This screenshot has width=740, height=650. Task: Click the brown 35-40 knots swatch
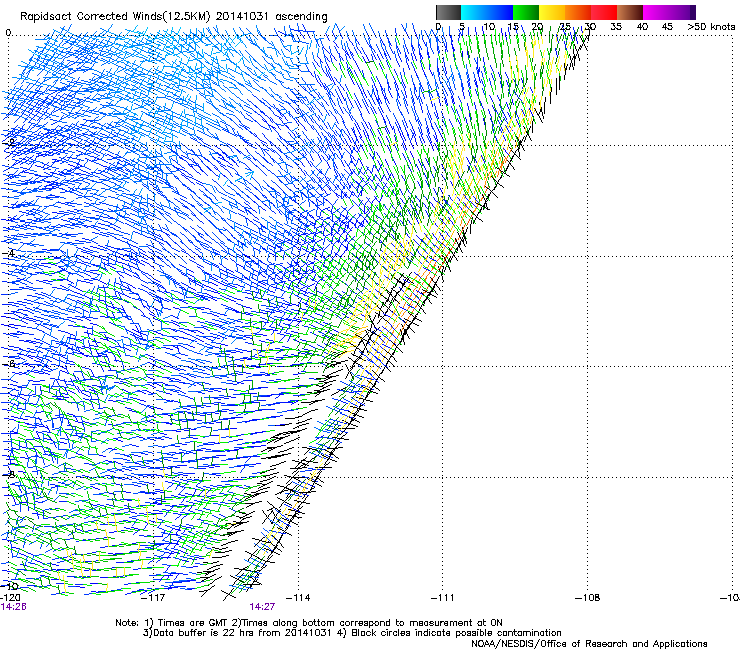630,12
